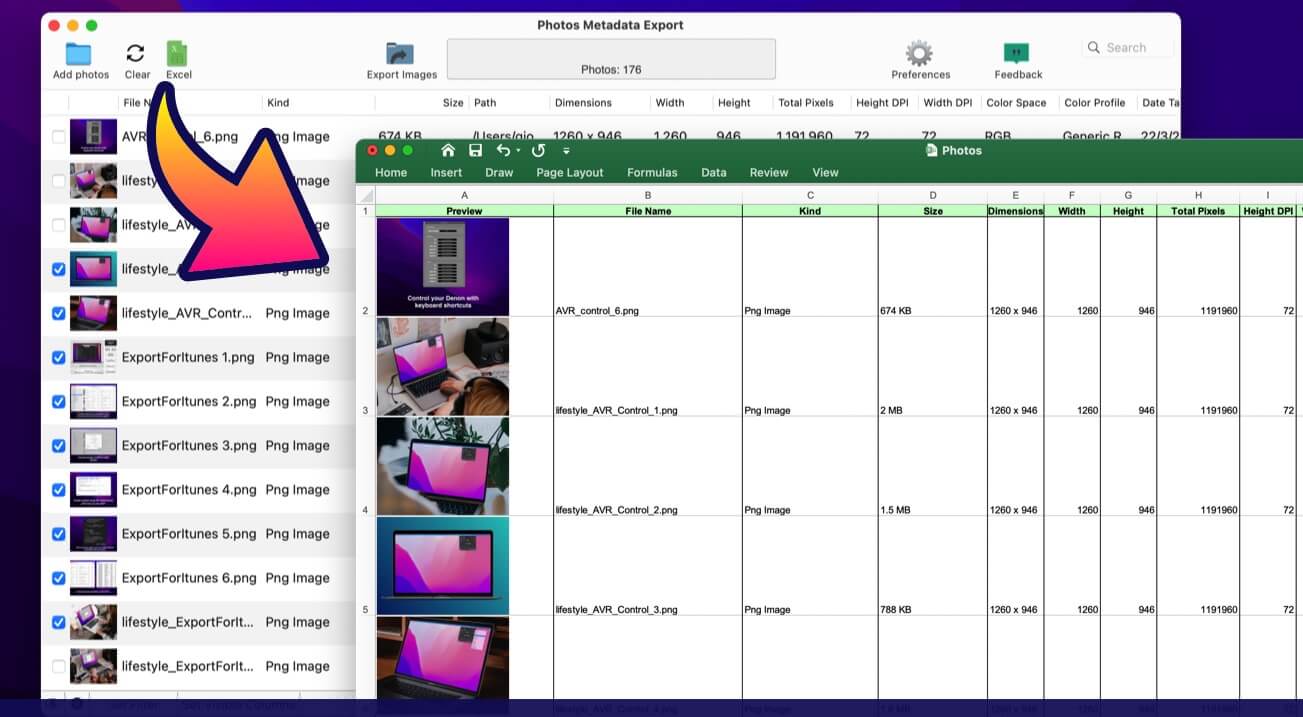1303x717 pixels.
Task: Click Excel select-all corner triangle
Action: click(x=366, y=195)
